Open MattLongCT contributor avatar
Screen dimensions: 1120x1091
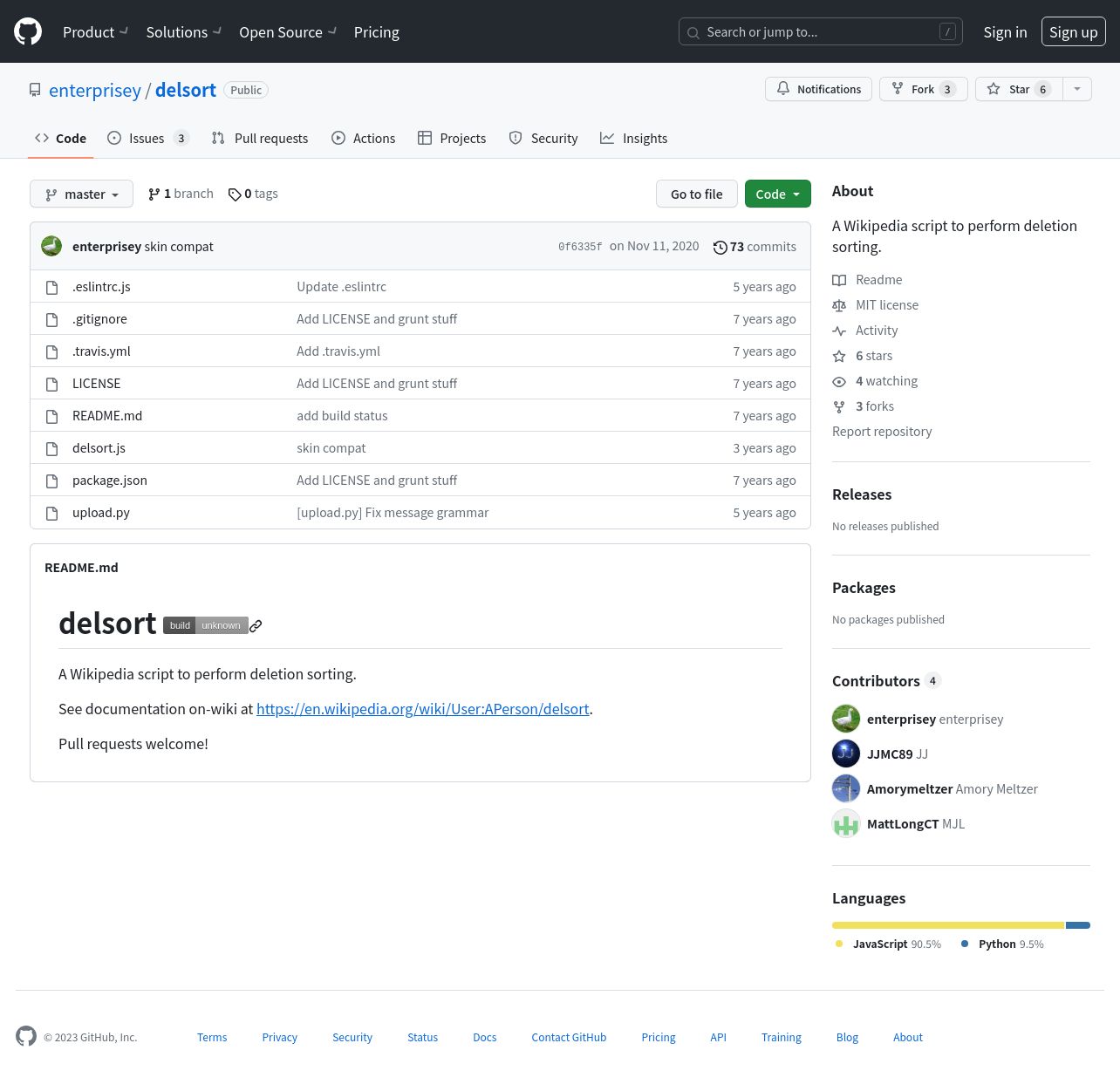click(846, 823)
